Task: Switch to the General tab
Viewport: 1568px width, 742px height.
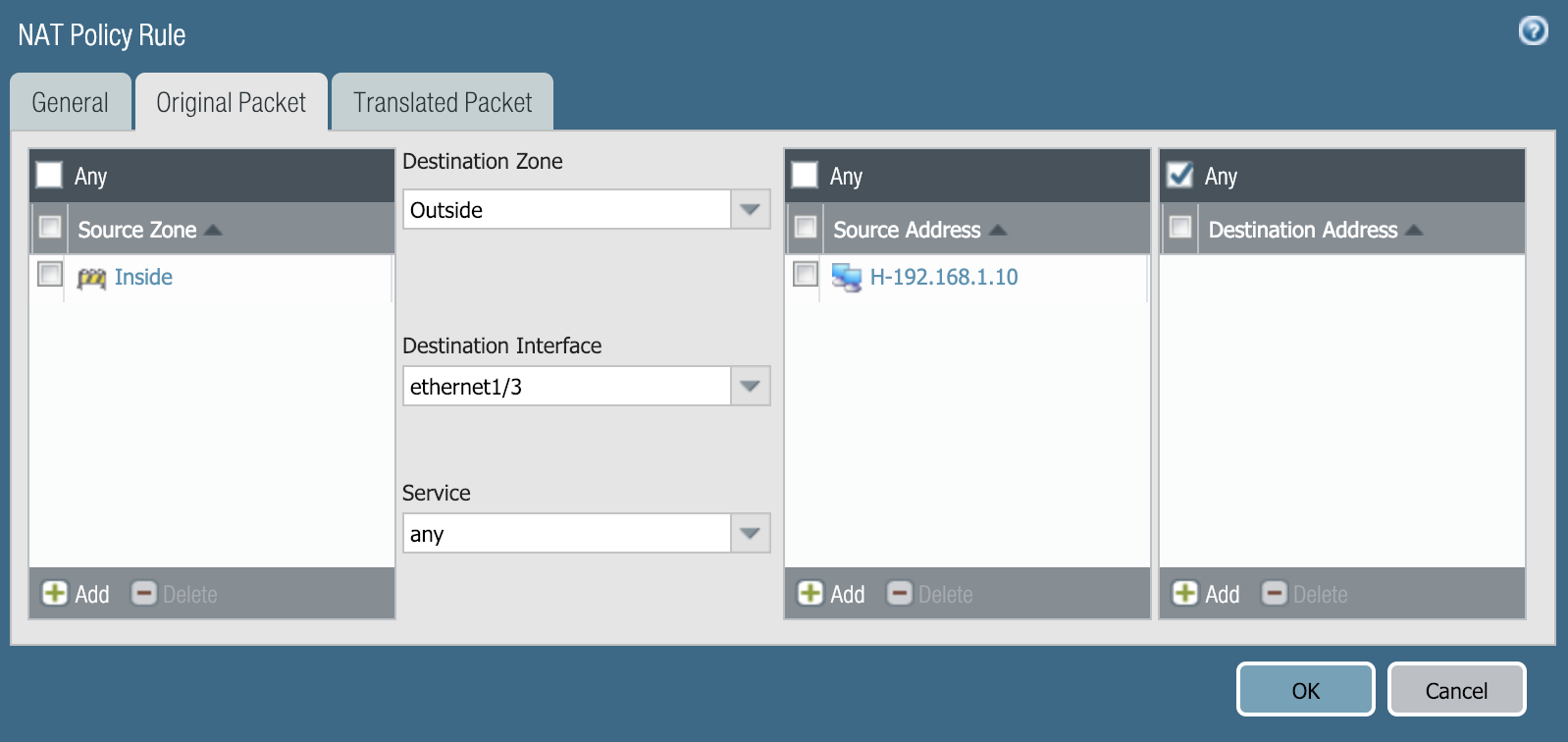Action: [70, 102]
